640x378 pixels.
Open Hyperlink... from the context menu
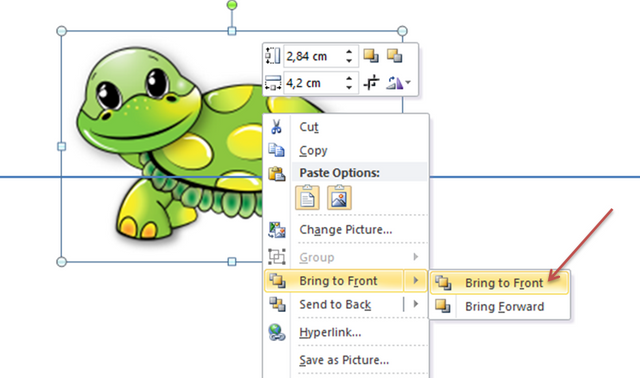click(330, 332)
